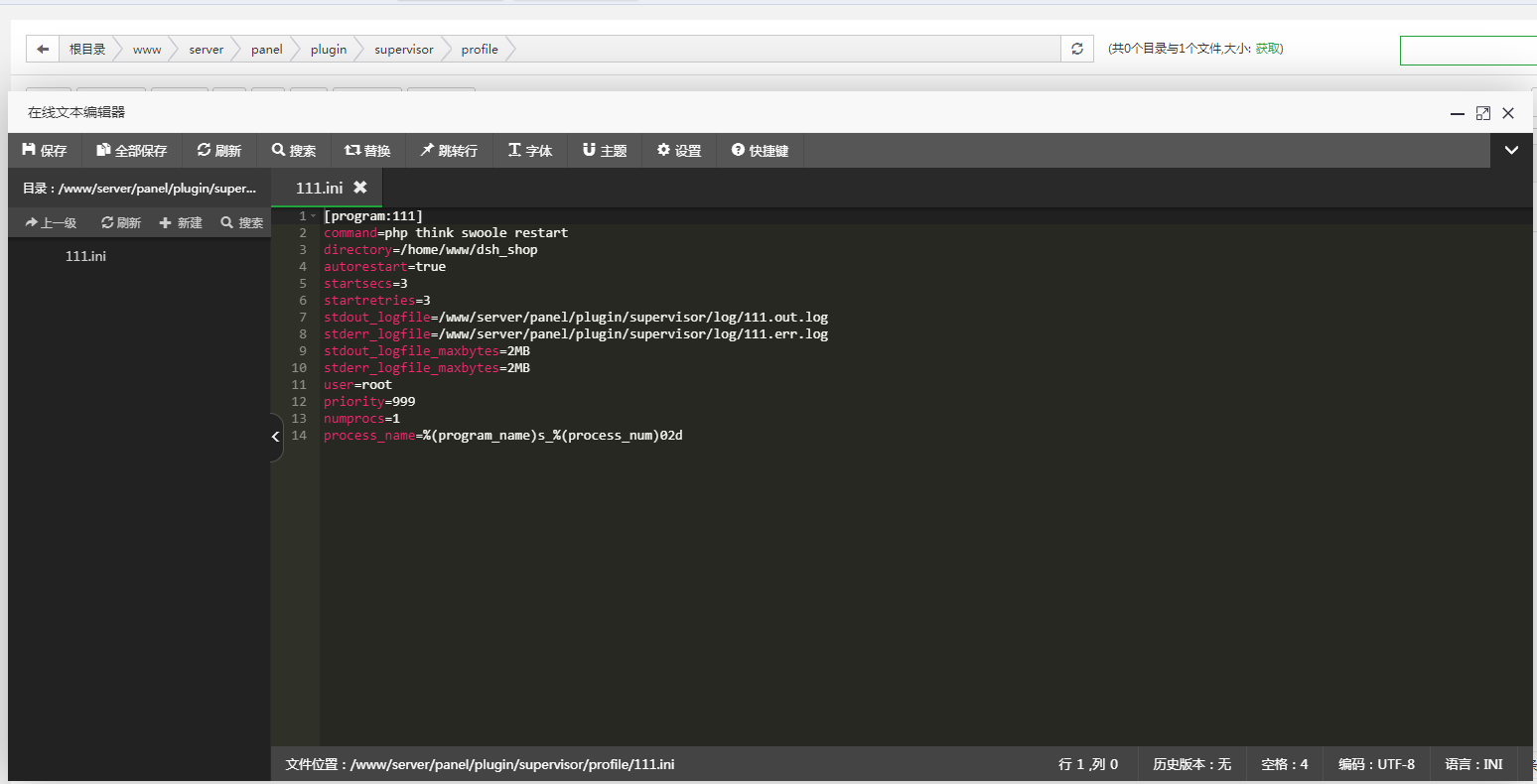The width and height of the screenshot is (1537, 784).
Task: Change encoding via 编码: UTF-8 status
Action: [x=1376, y=764]
